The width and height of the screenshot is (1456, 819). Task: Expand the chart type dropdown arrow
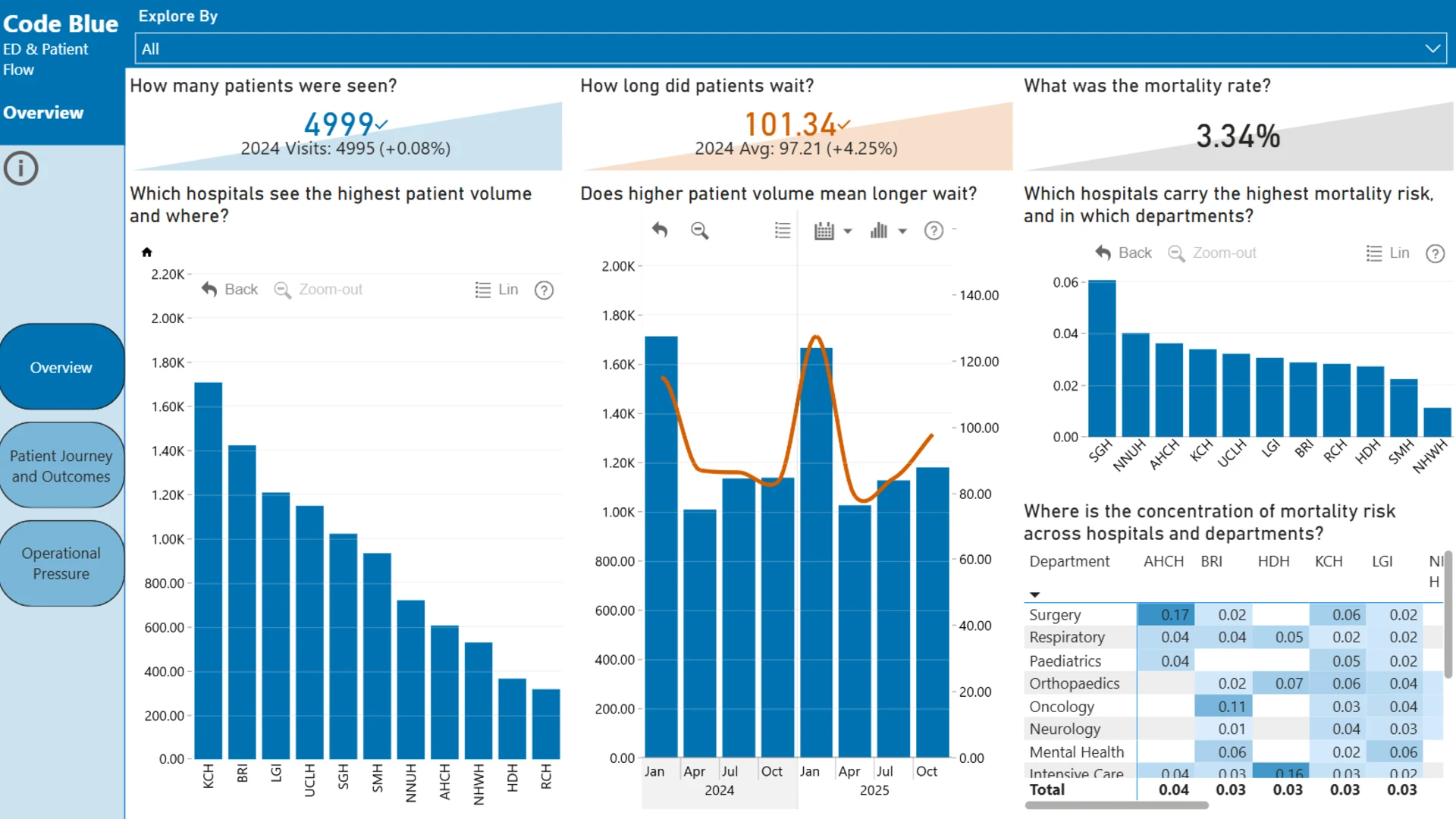pyautogui.click(x=902, y=231)
